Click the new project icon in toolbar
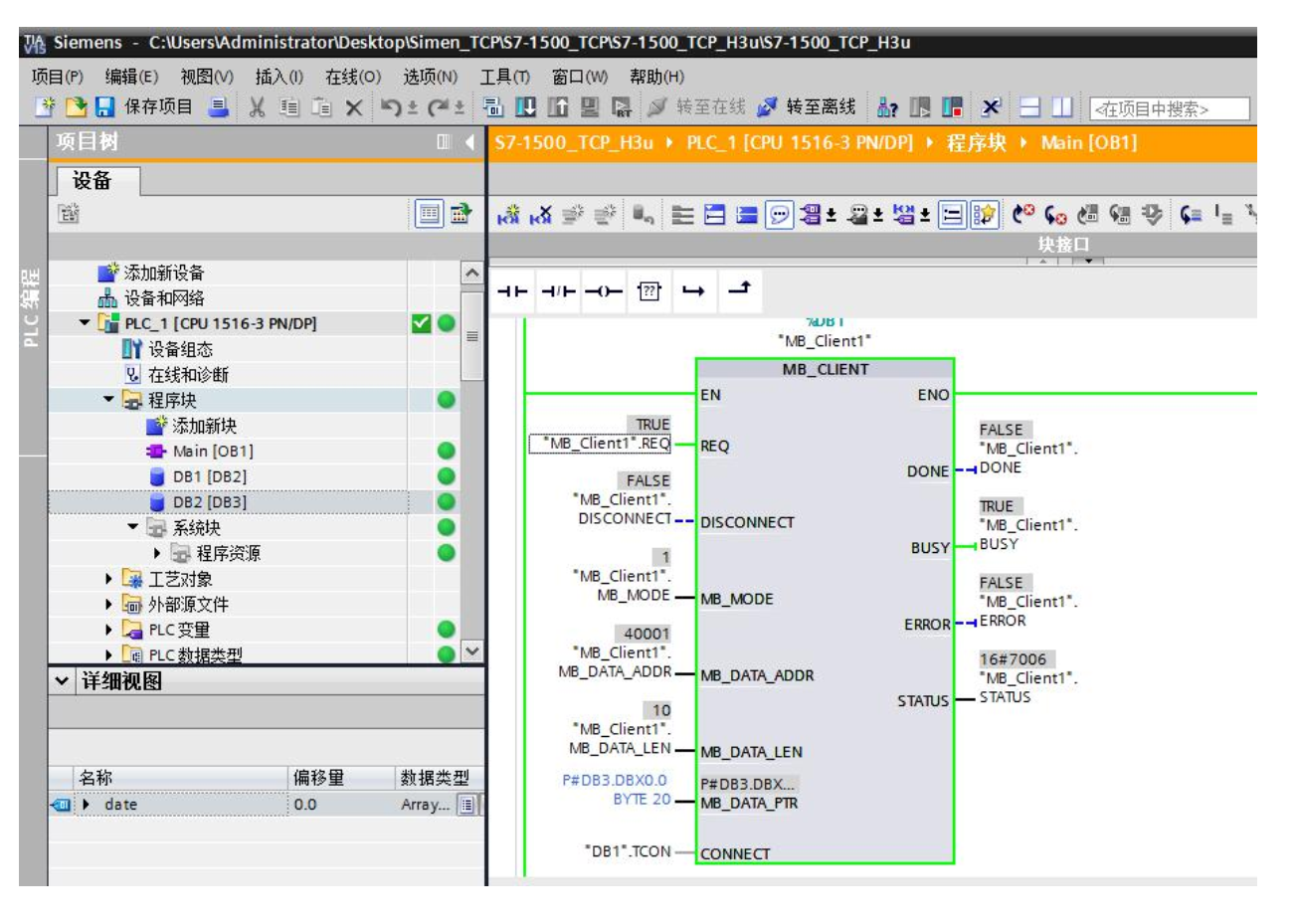Image resolution: width=1297 pixels, height=924 pixels. [x=45, y=106]
